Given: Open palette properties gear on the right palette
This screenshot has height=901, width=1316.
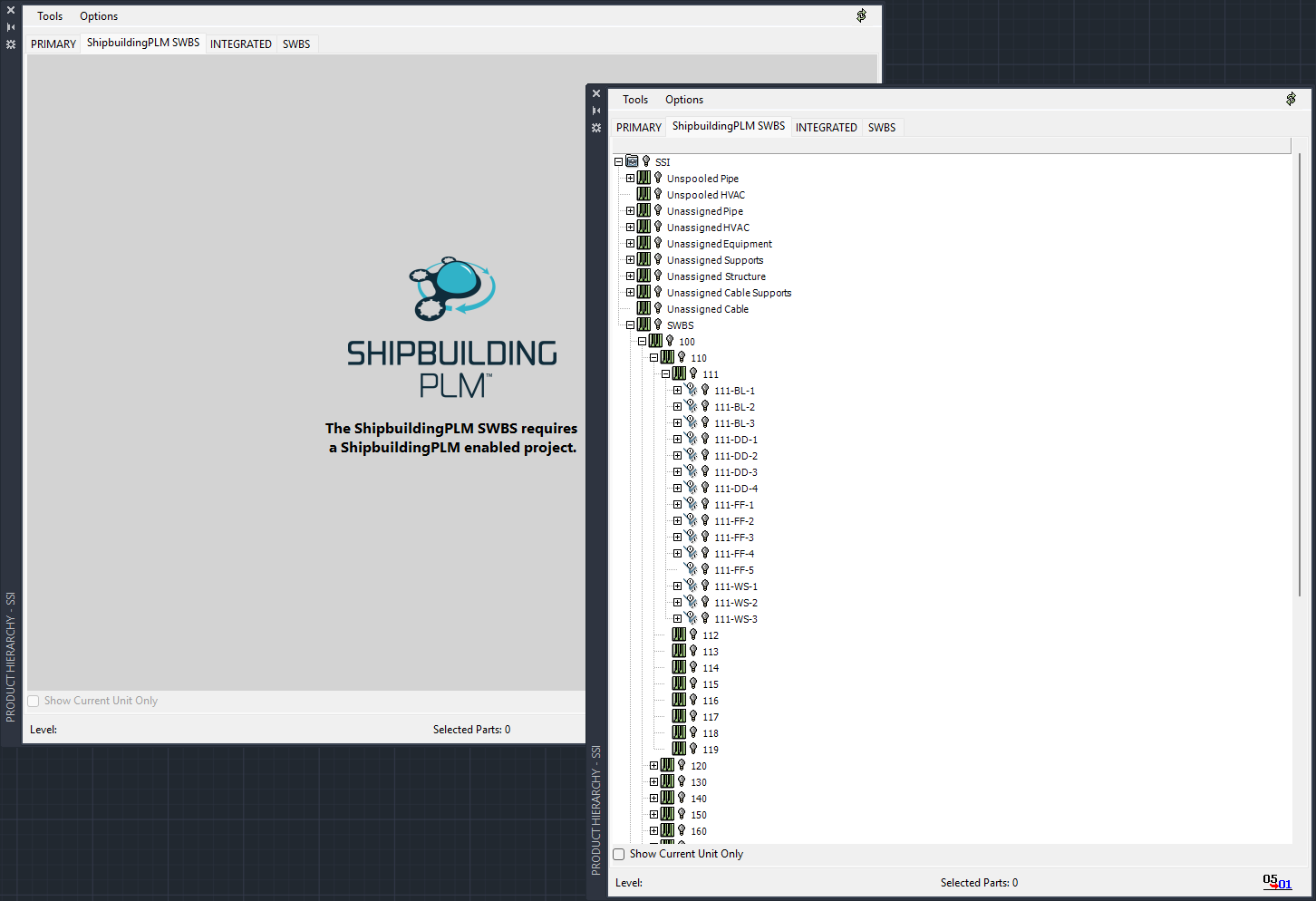Looking at the screenshot, I should pos(596,128).
